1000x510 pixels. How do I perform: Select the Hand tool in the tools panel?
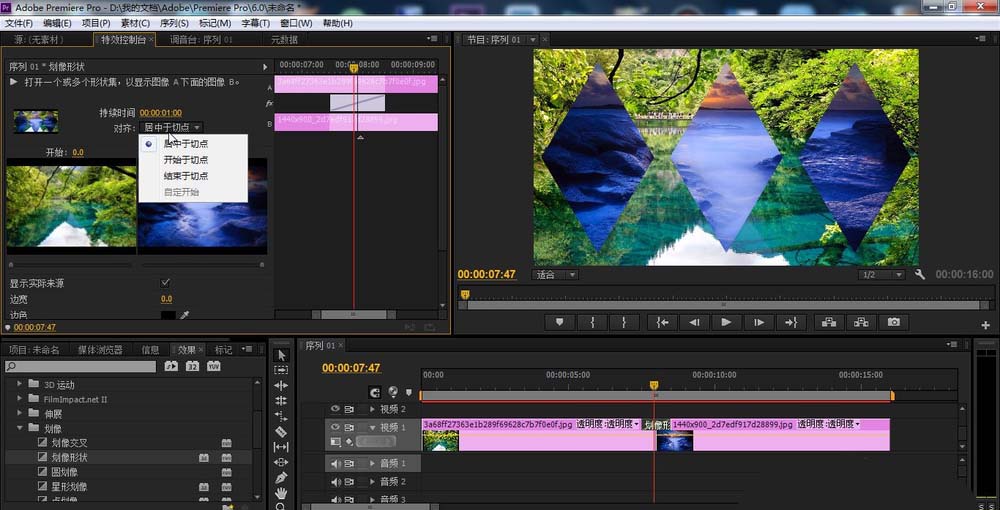(x=281, y=493)
